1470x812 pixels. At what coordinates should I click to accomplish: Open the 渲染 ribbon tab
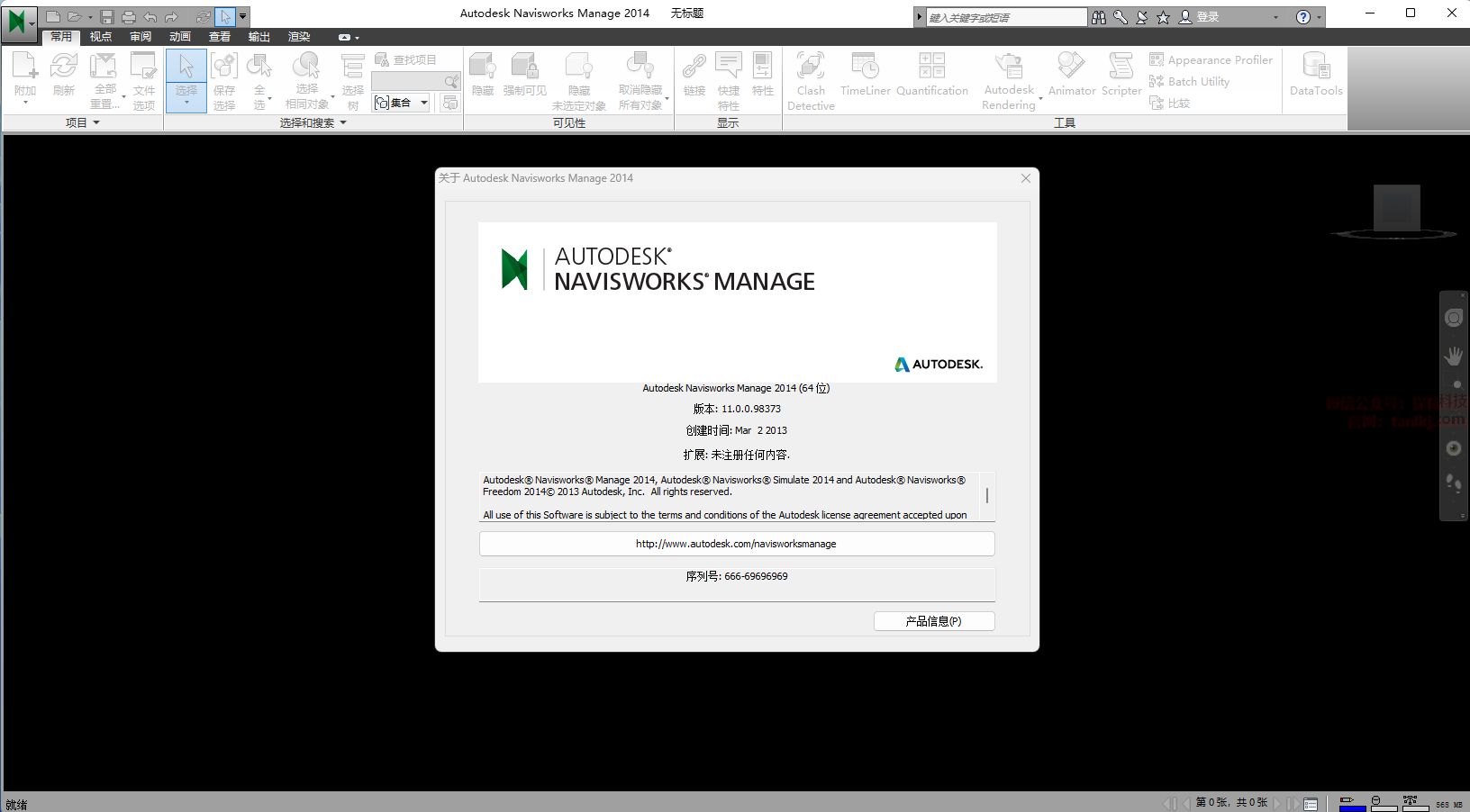pos(299,37)
